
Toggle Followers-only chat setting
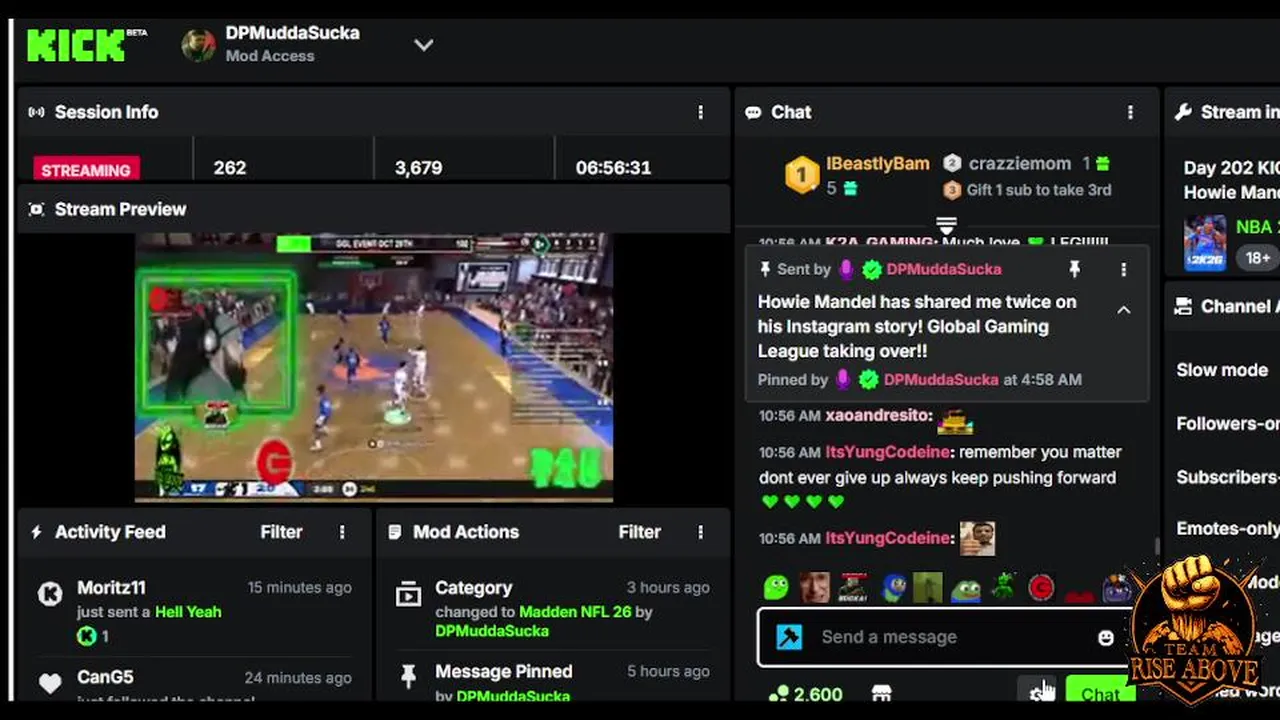(x=1227, y=424)
